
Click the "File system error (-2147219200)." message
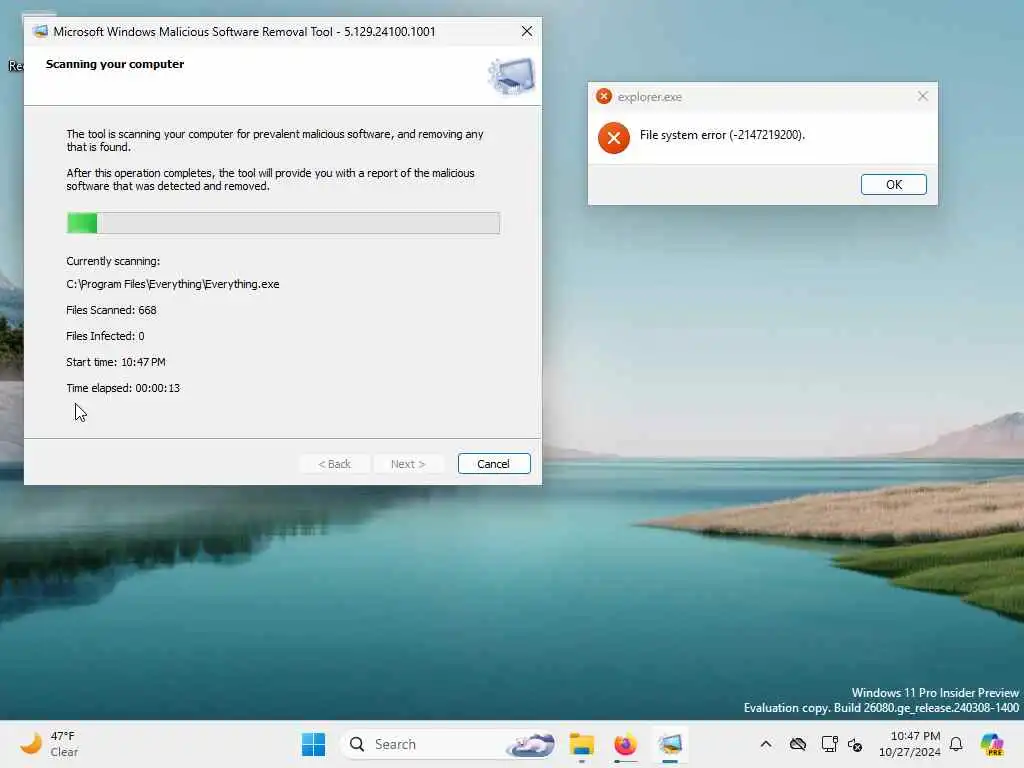[722, 135]
